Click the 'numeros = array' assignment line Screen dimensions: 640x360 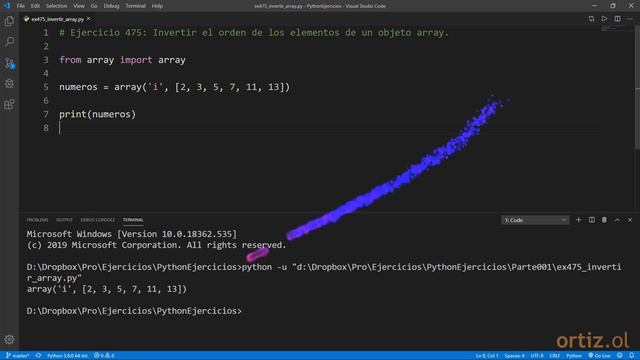pos(174,87)
